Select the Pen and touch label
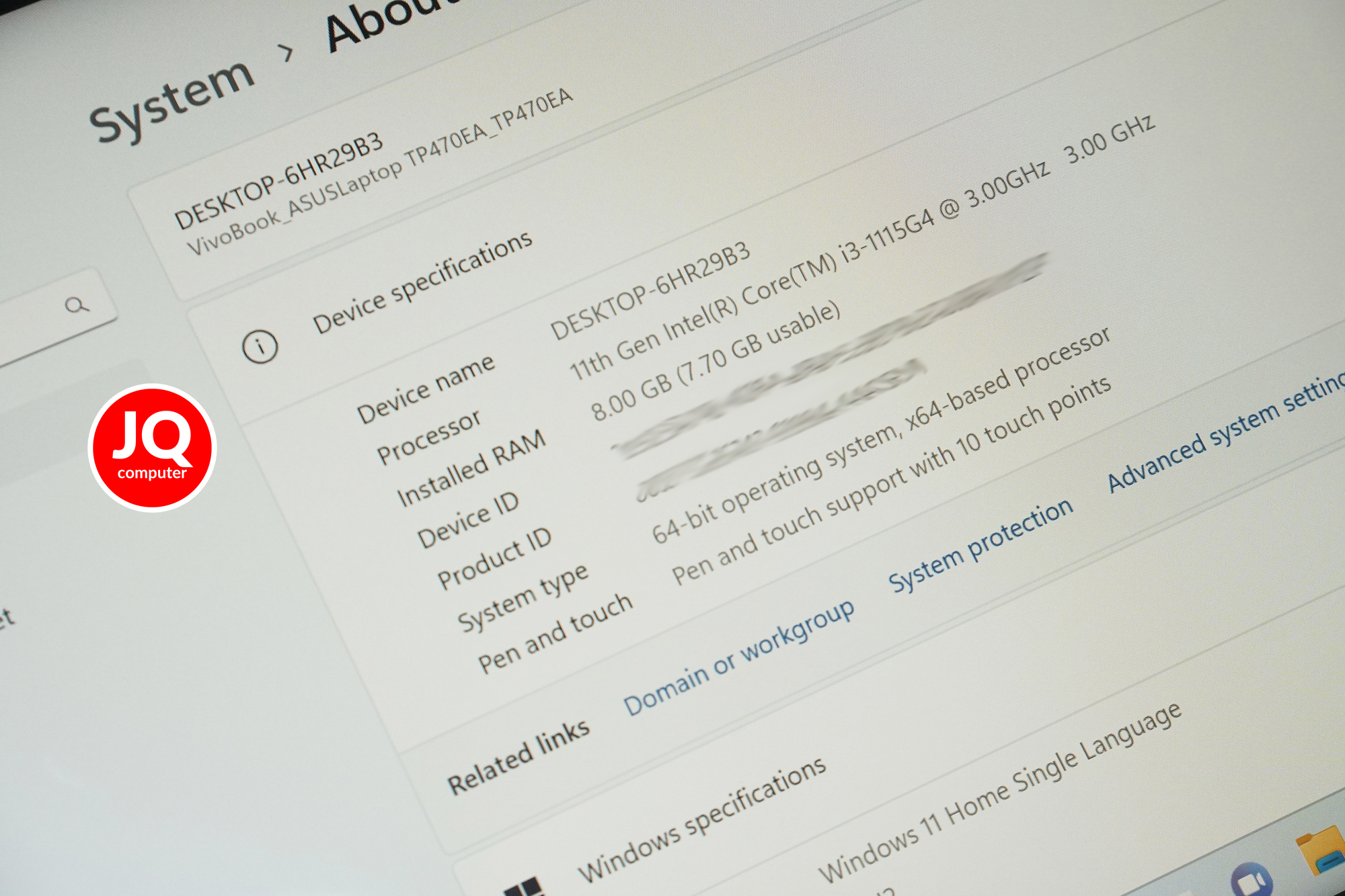This screenshot has height=896, width=1345. (x=555, y=633)
